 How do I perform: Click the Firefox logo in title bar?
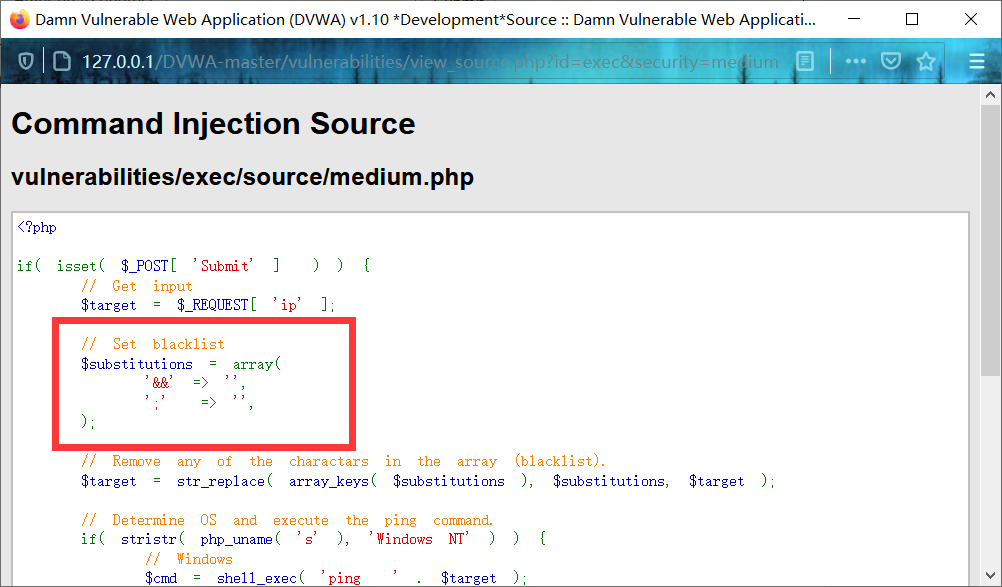coord(20,19)
